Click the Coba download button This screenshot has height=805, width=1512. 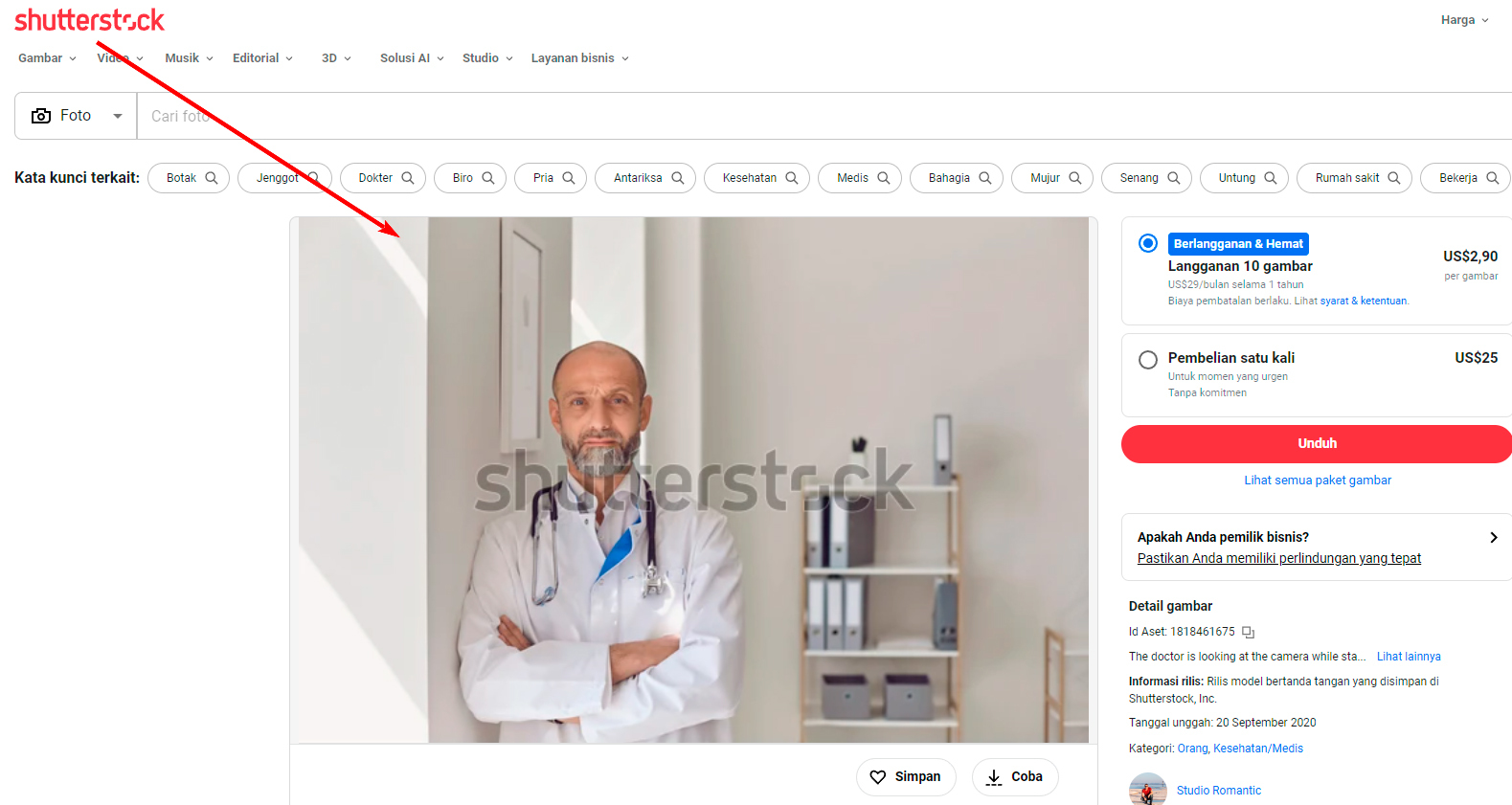pos(1014,776)
